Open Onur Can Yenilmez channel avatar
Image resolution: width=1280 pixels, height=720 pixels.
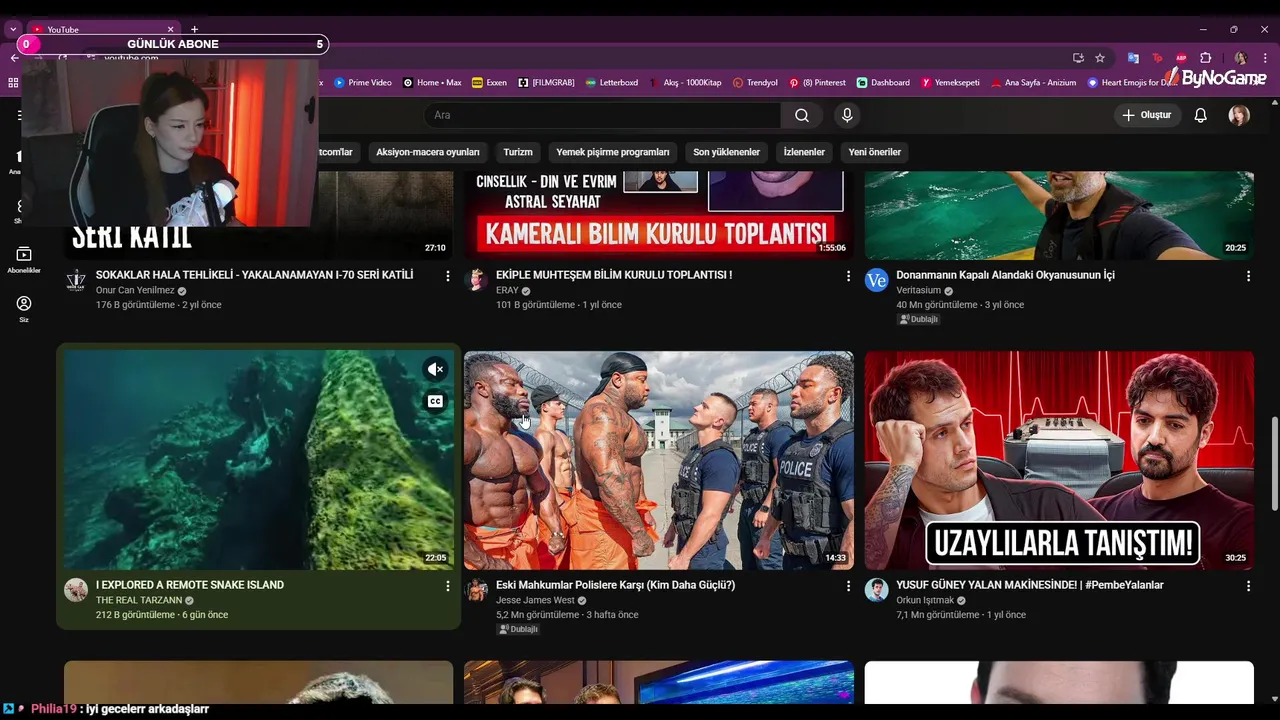pos(76,279)
